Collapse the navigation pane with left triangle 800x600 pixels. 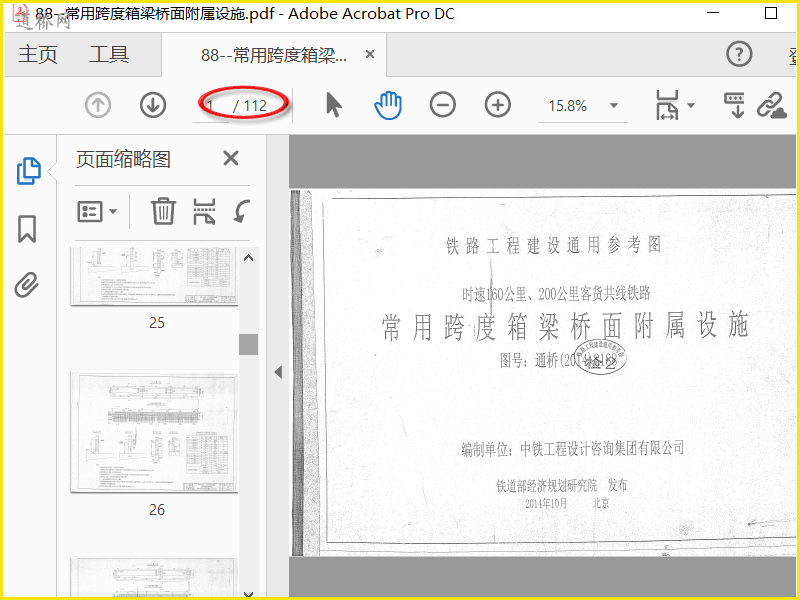click(278, 372)
